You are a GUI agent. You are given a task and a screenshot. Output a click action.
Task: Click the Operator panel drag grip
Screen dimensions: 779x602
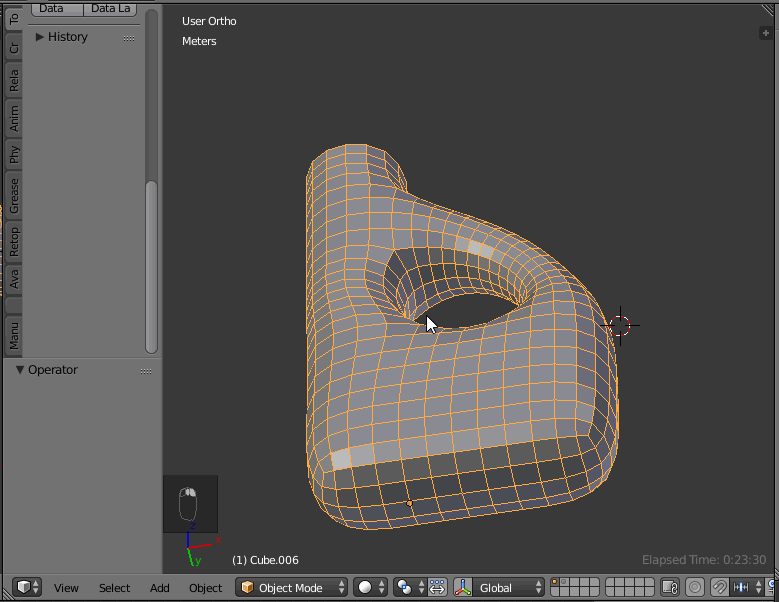tap(146, 371)
